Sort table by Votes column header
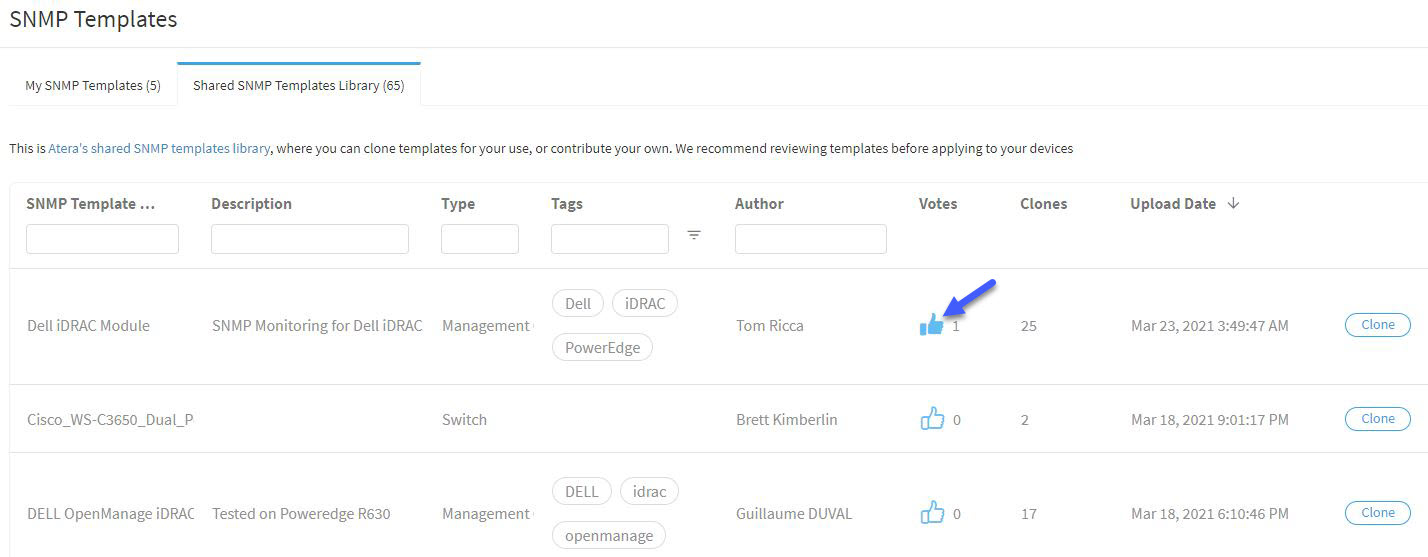 pyautogui.click(x=938, y=203)
